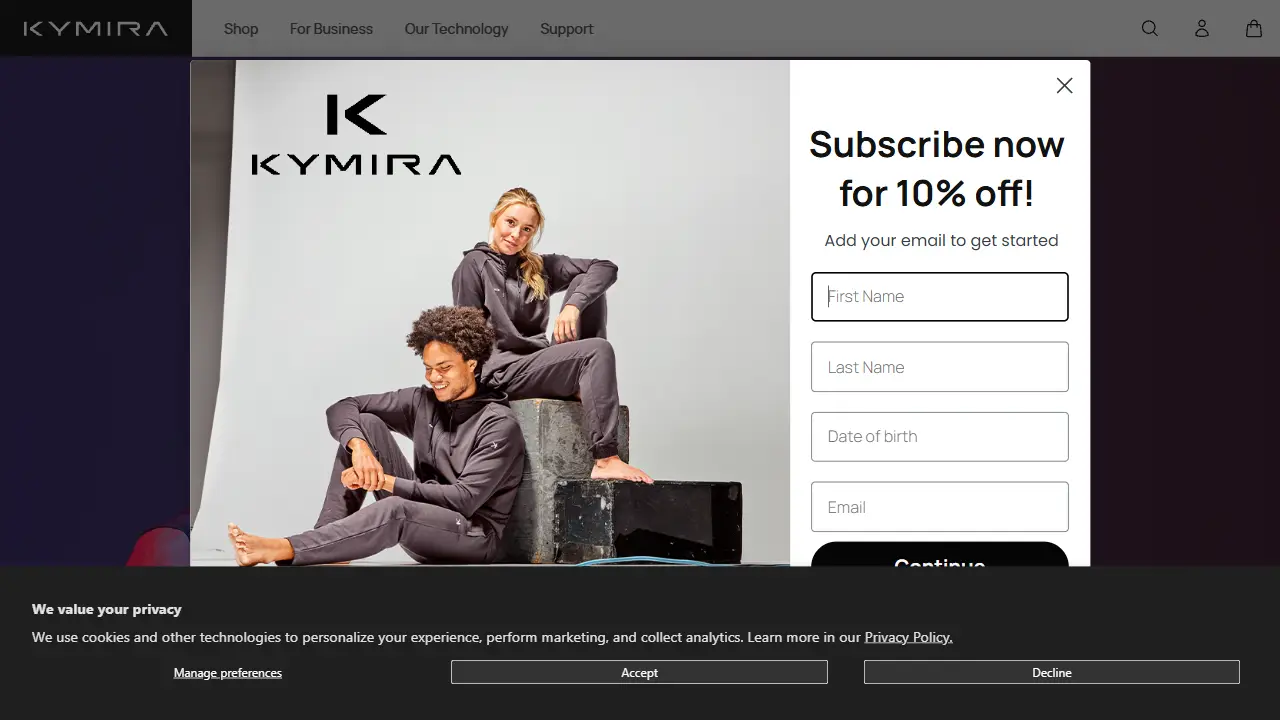Click the First Name field
The height and width of the screenshot is (720, 1280).
coord(939,296)
